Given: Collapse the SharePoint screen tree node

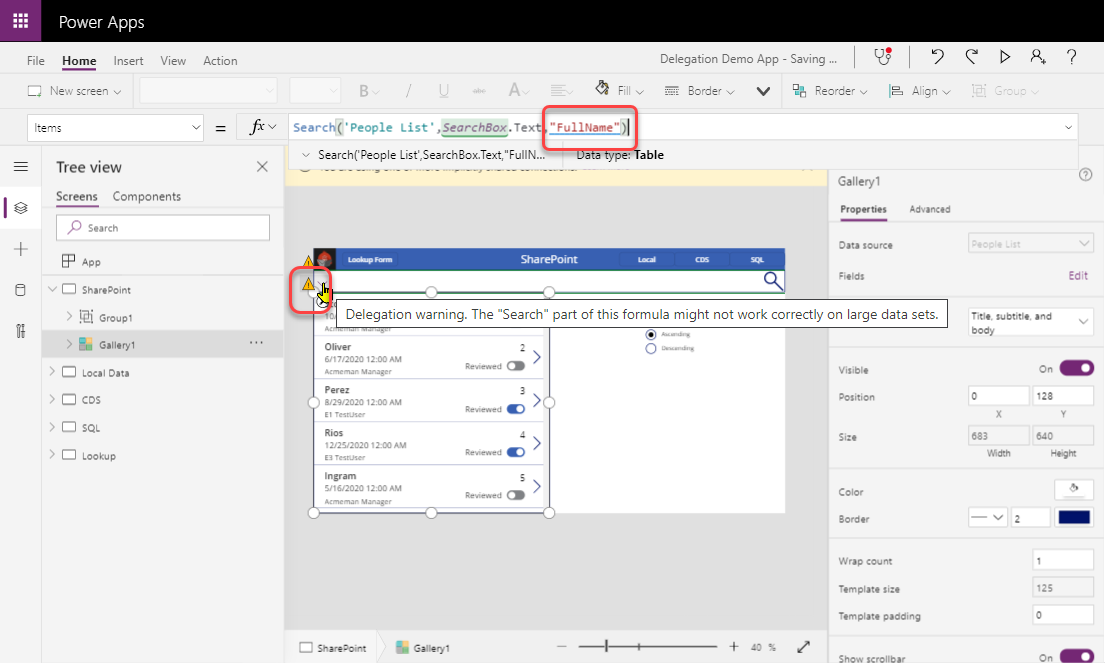Looking at the screenshot, I should pos(52,289).
